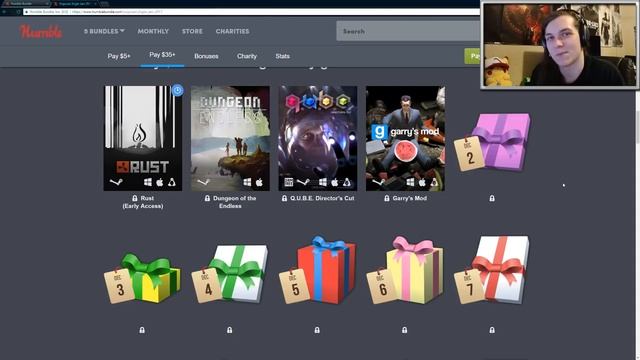This screenshot has width=640, height=360.
Task: Click the Windows icon on Rust cover
Action: pos(148,182)
